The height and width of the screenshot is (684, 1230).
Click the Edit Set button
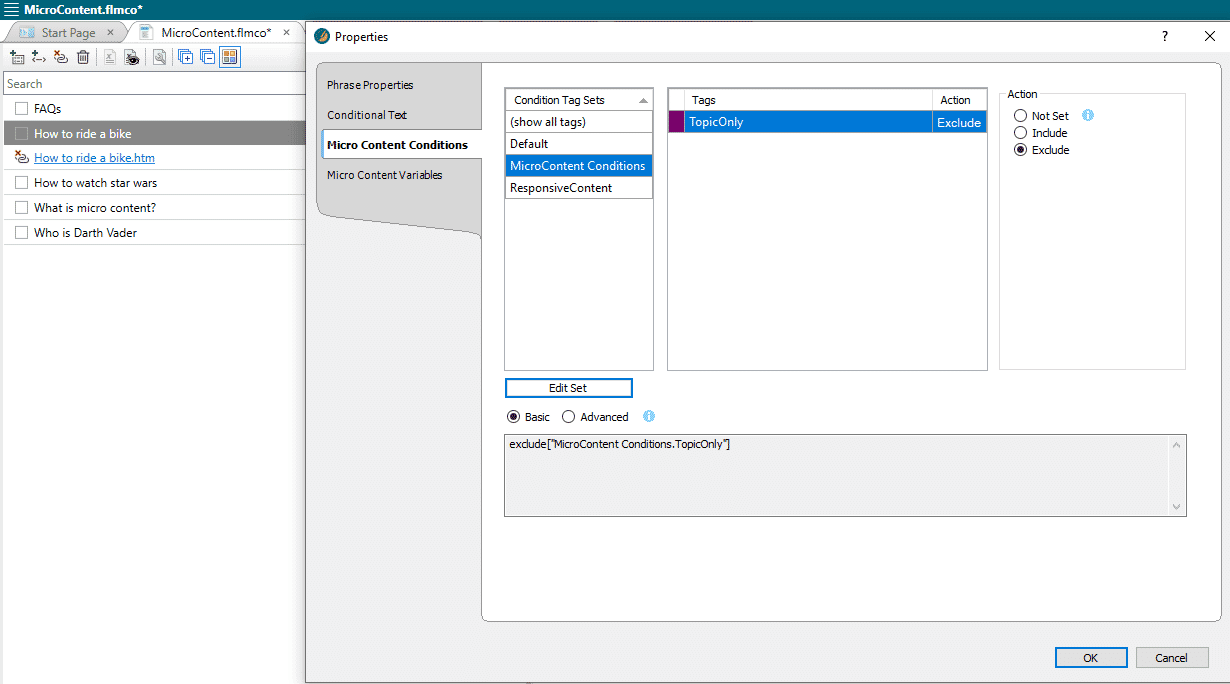(x=568, y=388)
